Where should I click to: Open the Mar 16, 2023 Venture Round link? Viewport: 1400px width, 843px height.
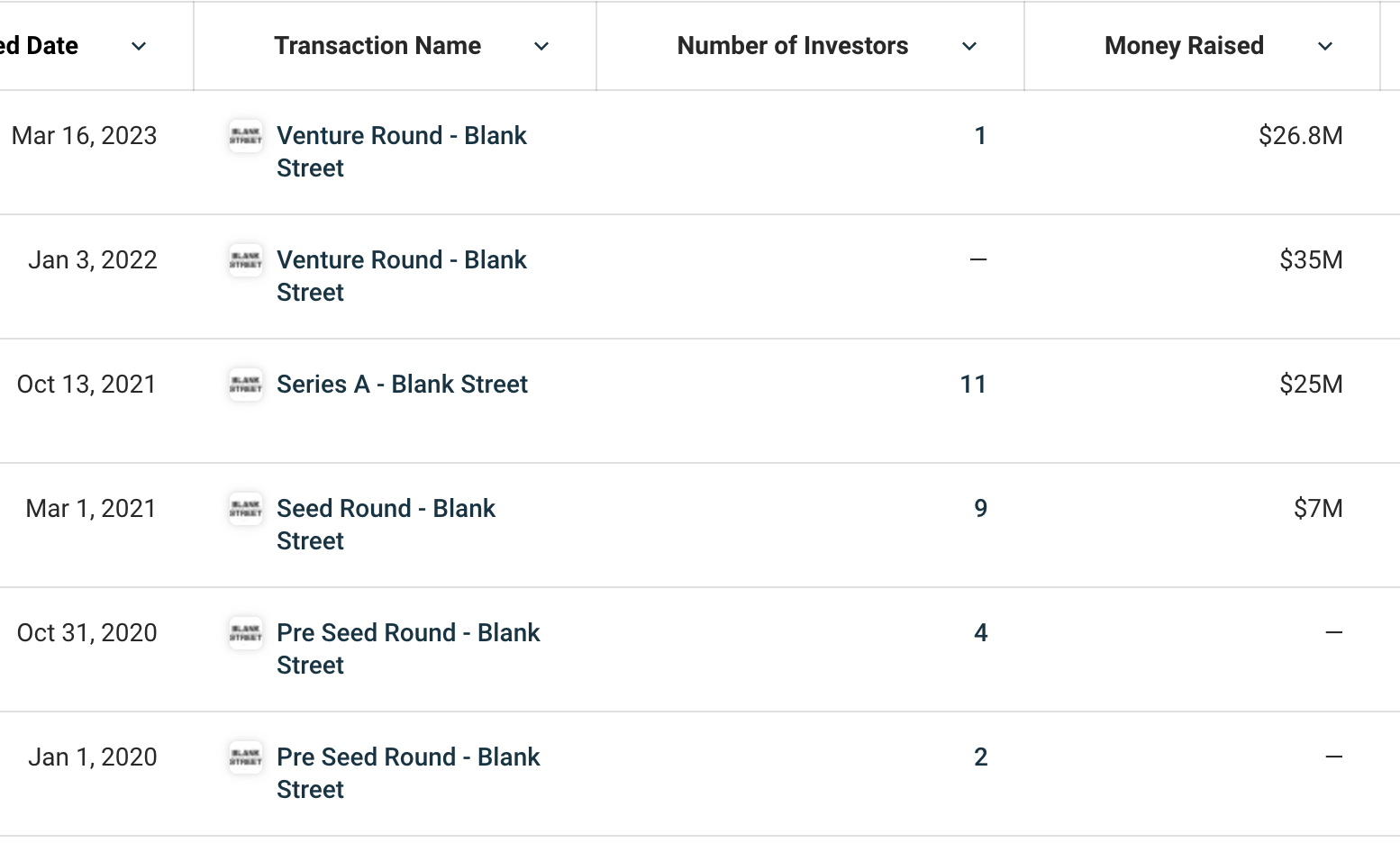(x=402, y=152)
